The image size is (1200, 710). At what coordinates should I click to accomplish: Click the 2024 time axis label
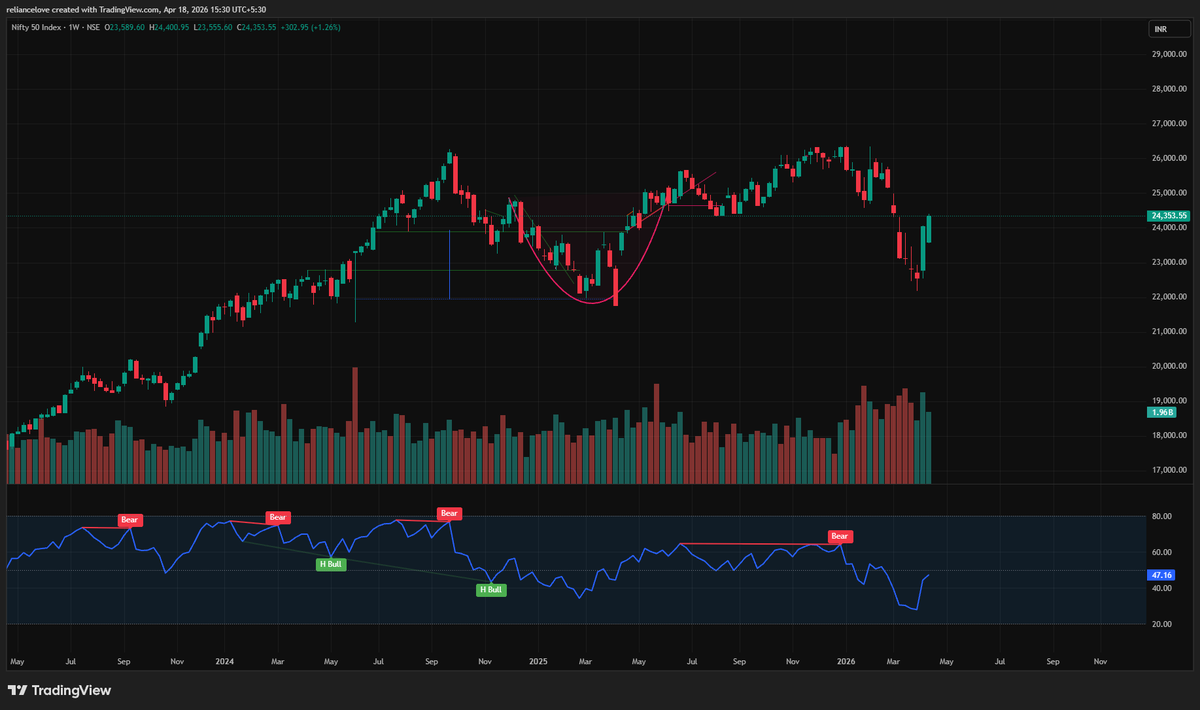(x=223, y=662)
